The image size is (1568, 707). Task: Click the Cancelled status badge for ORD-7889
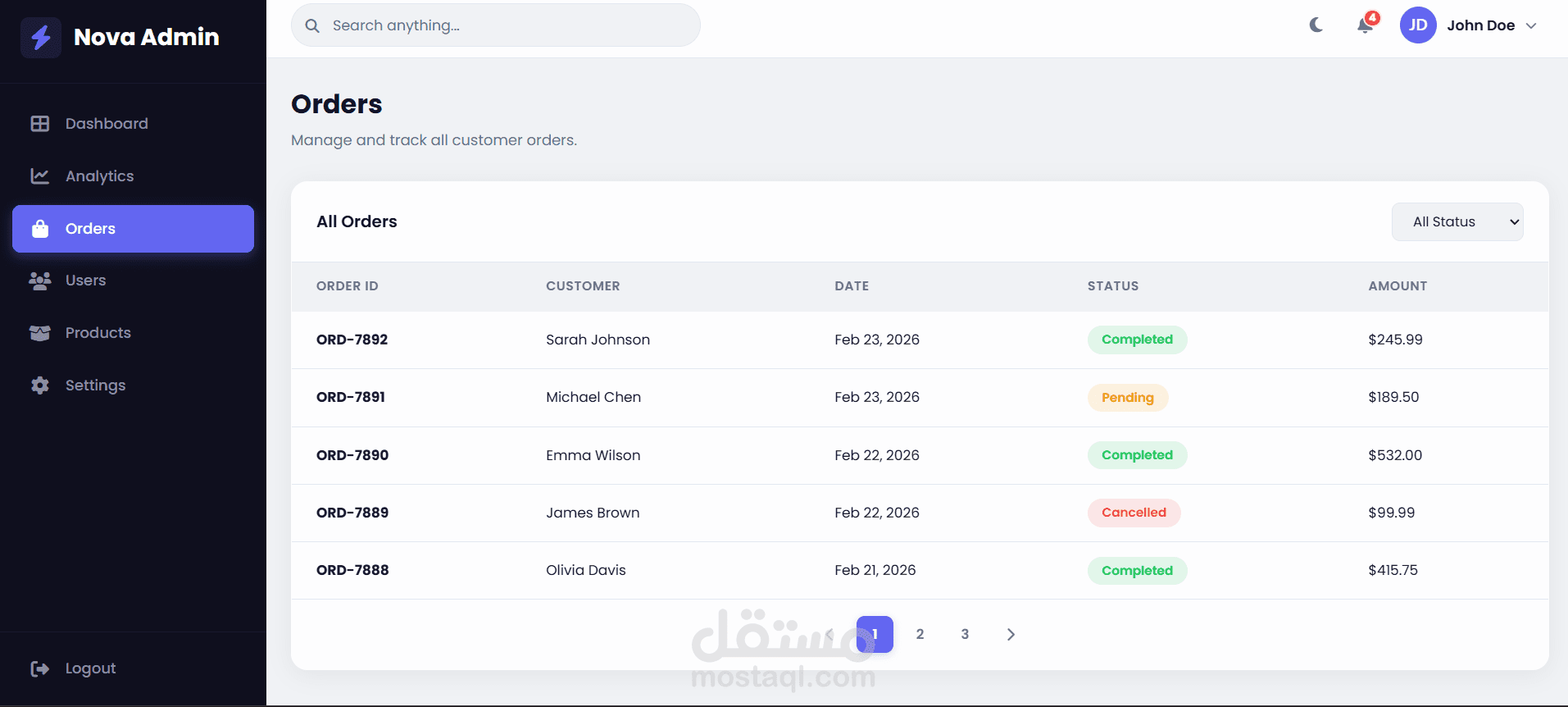1134,513
